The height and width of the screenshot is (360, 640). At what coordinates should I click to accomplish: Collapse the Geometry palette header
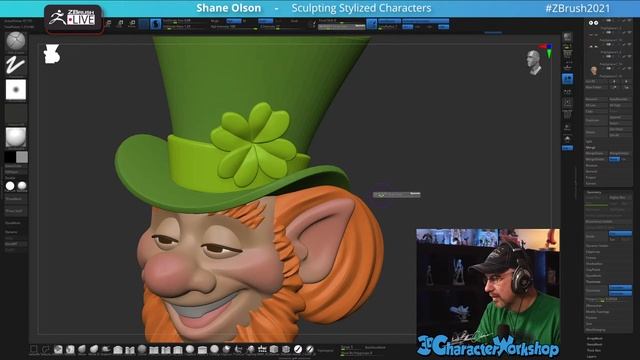pos(594,192)
